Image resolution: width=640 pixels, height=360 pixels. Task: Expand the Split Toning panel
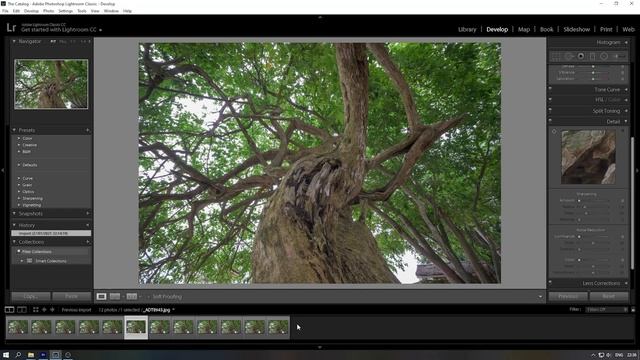click(x=627, y=111)
